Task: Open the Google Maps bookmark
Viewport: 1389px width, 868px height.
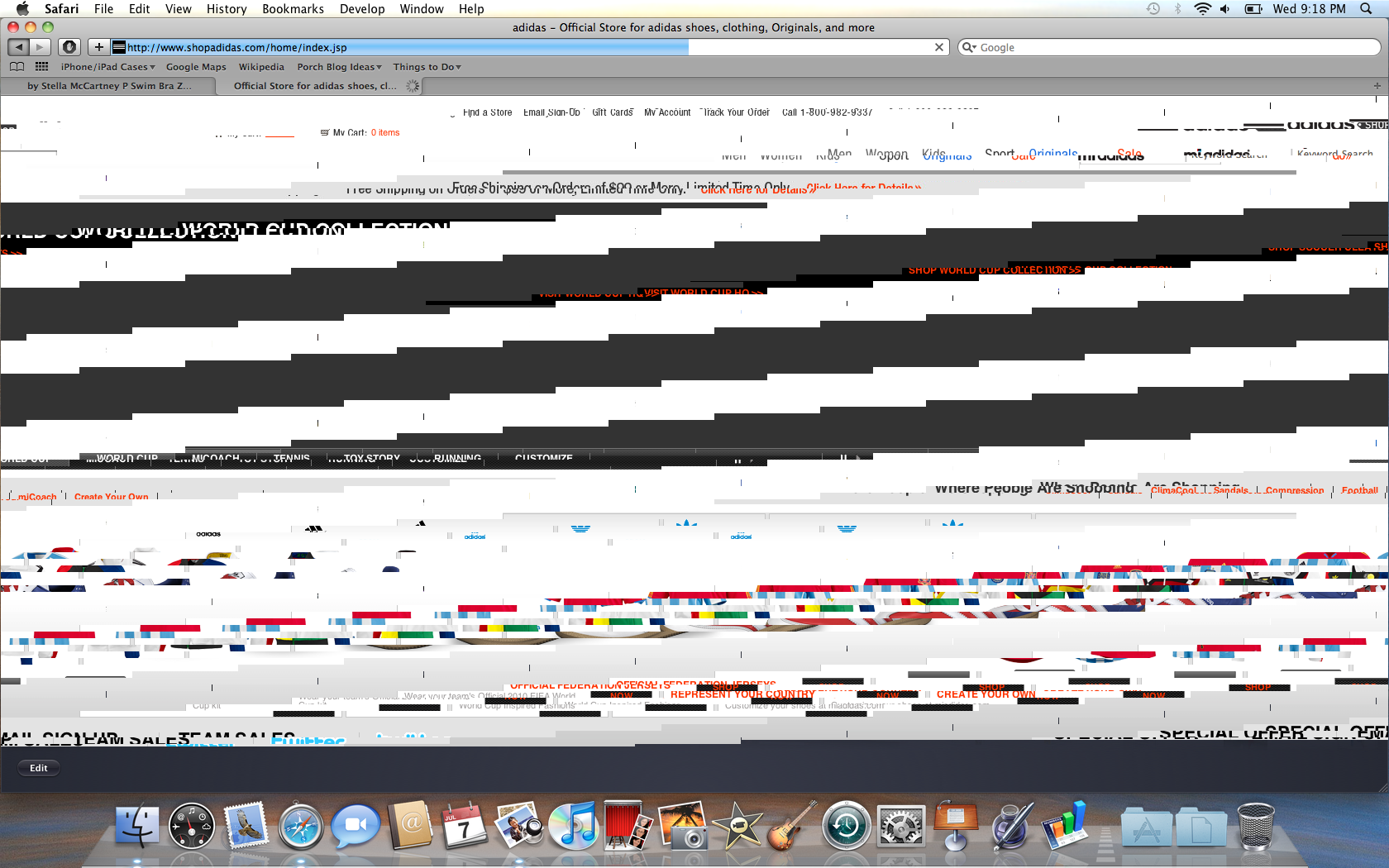Action: point(196,67)
